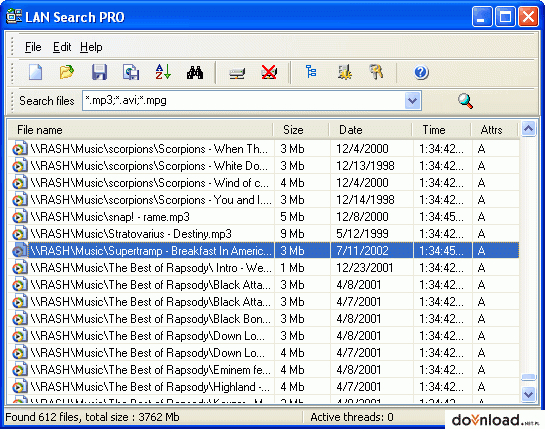Click the vertical scrollbar thumb
The image size is (545, 429).
tap(529, 377)
